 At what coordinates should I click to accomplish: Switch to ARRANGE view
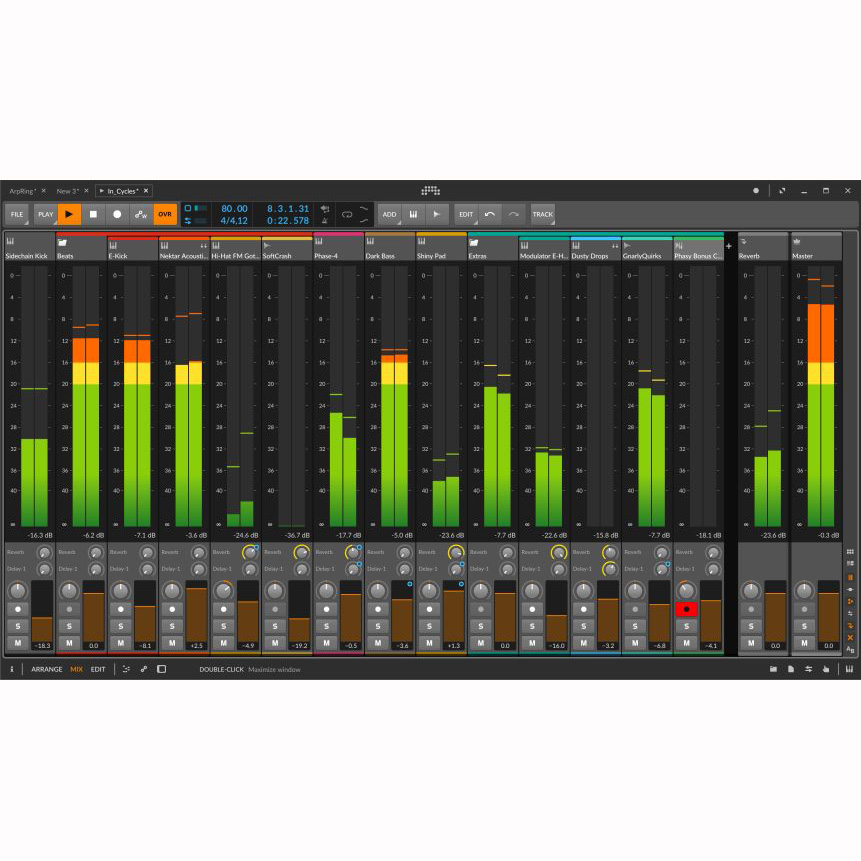pos(47,669)
